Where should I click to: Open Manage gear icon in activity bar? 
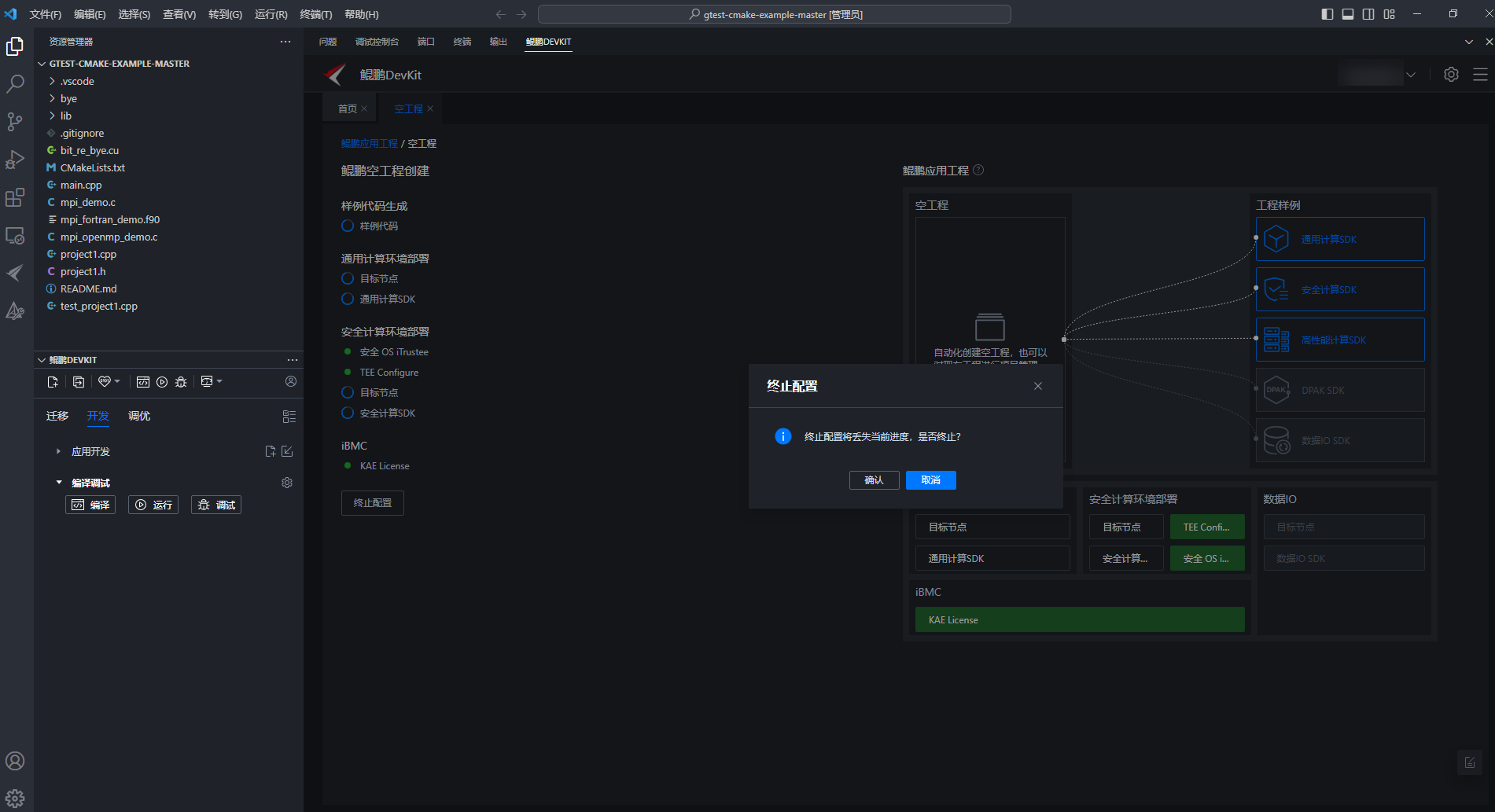click(15, 799)
